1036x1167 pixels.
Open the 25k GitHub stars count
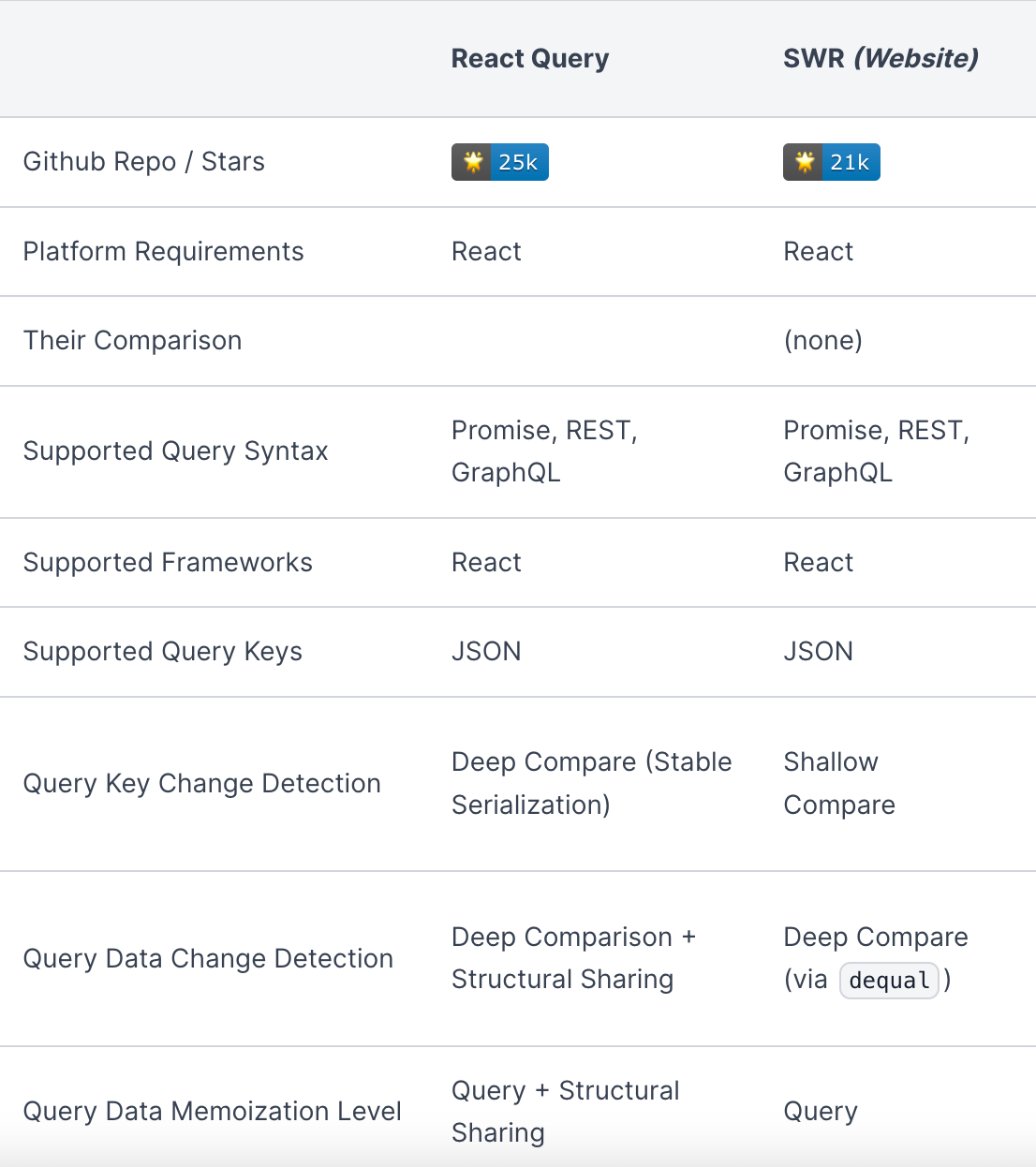[x=519, y=162]
